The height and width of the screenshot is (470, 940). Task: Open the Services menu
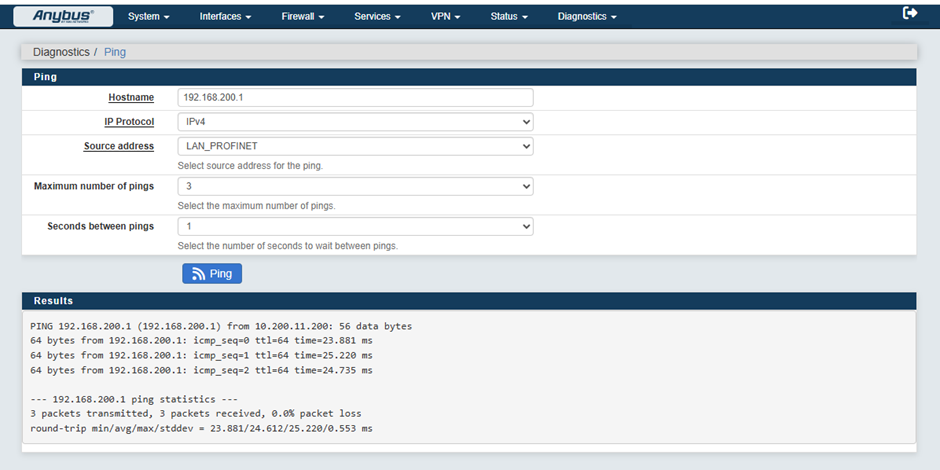pos(378,17)
